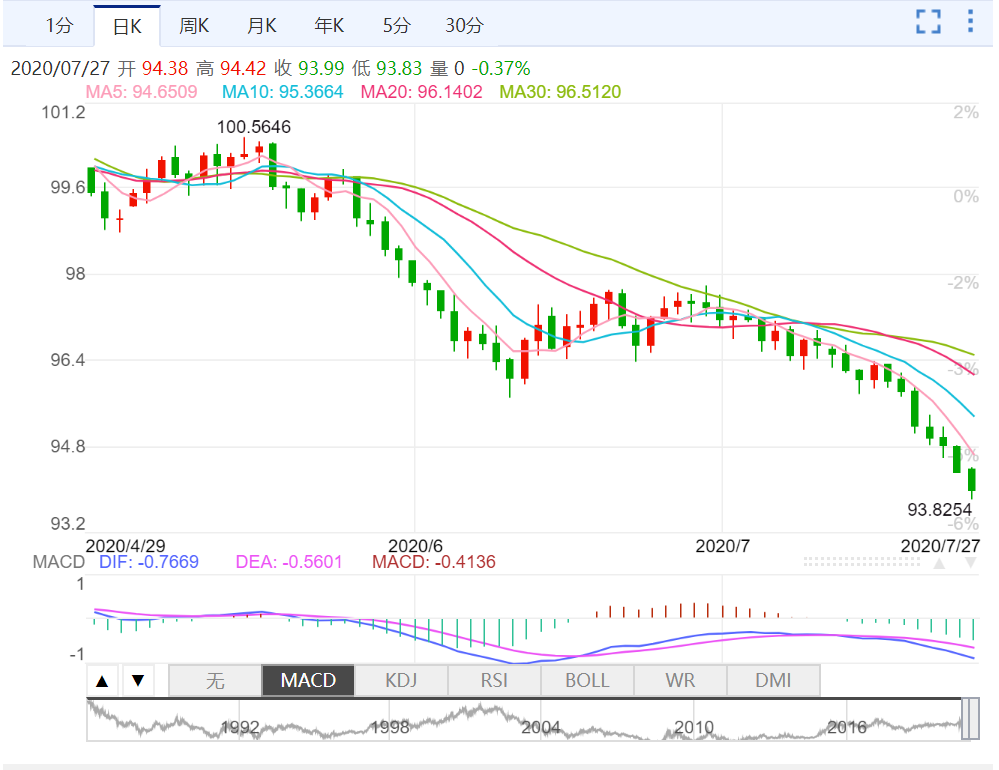Select the 30分 interval tab
Screen dimensions: 999x770
[x=464, y=25]
